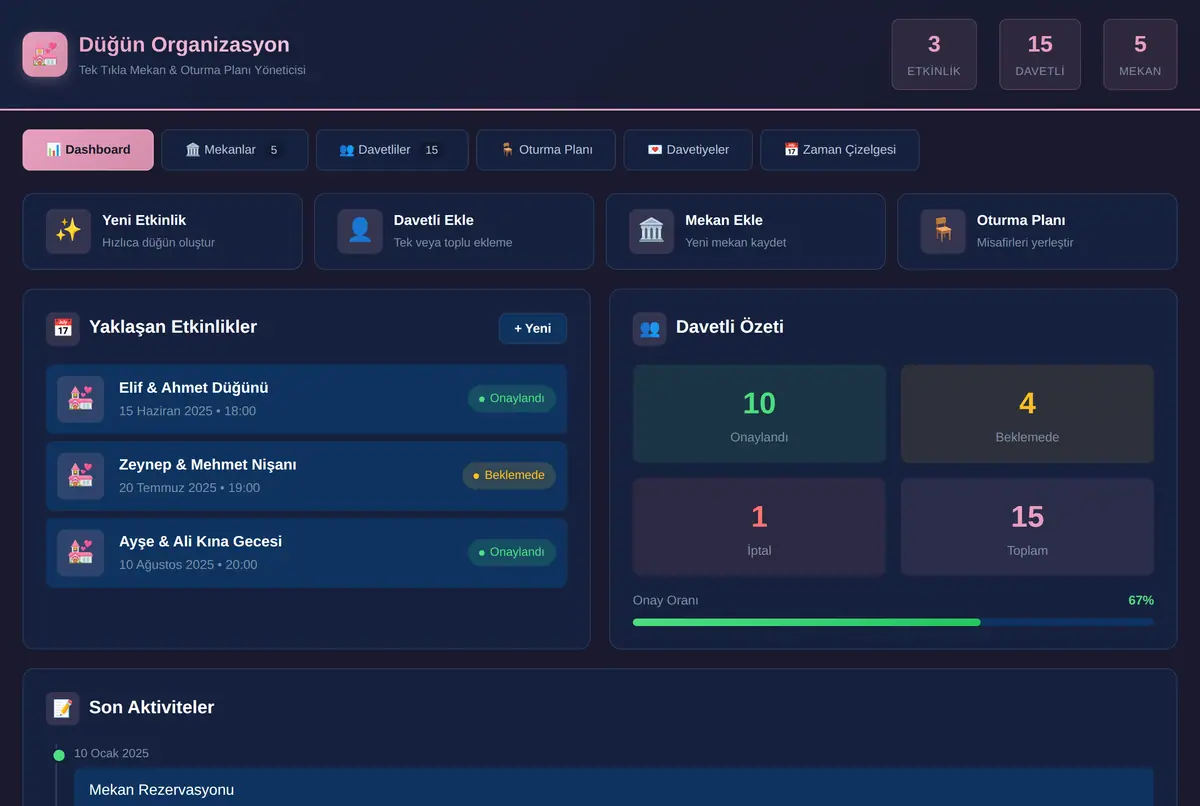Image resolution: width=1200 pixels, height=806 pixels.
Task: Click the guests icon beside Davetli Özeti
Action: point(650,328)
